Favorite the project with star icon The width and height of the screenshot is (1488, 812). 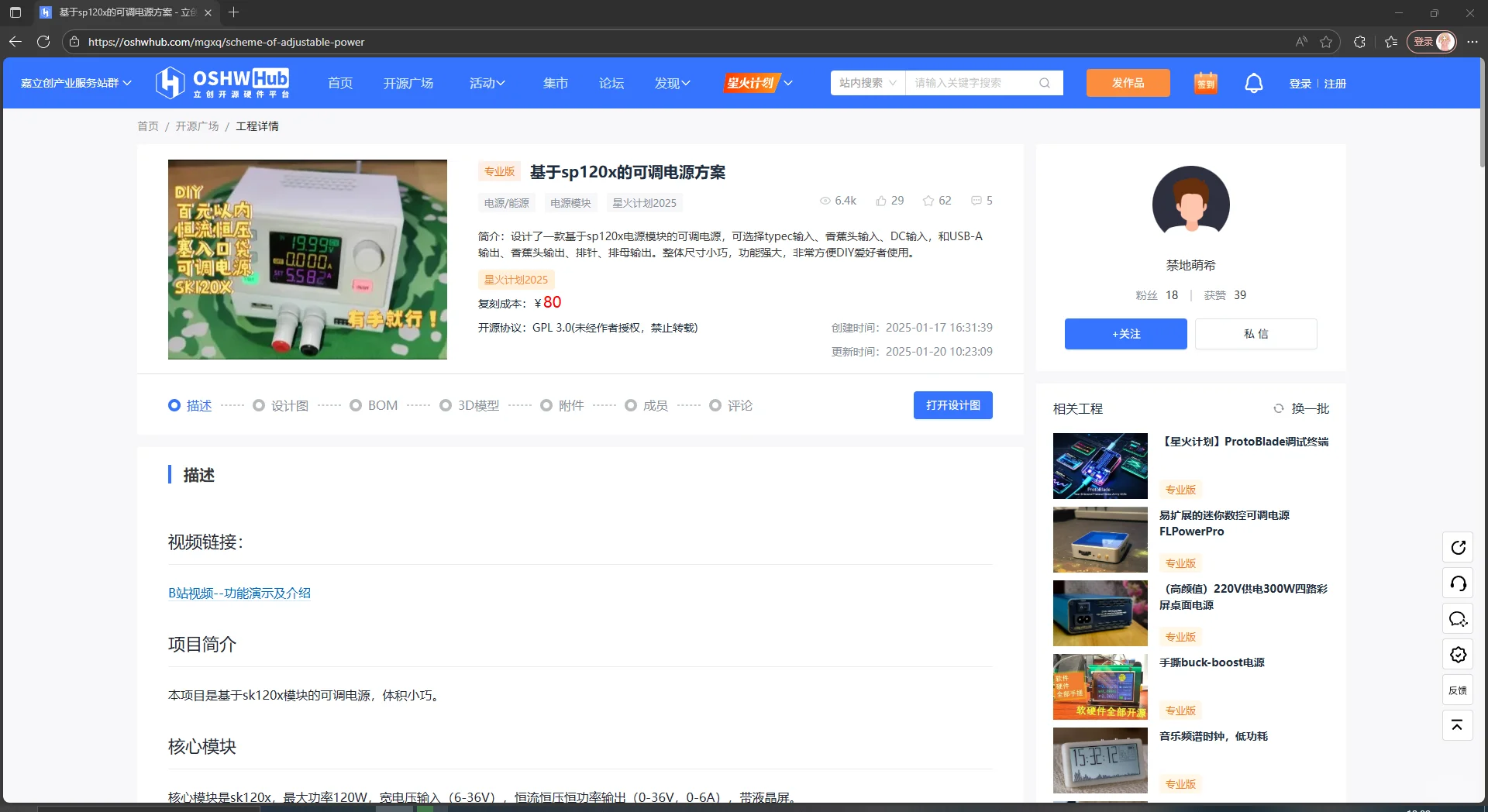coord(928,201)
